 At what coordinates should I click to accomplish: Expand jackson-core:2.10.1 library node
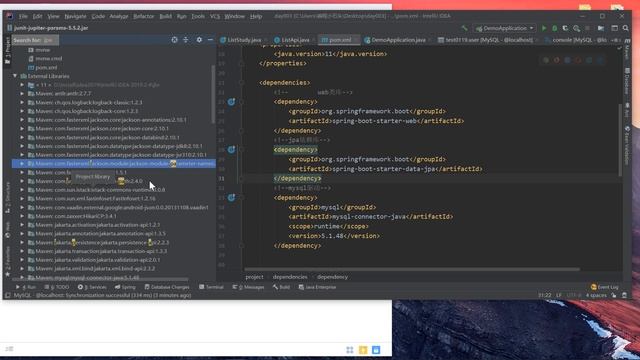point(22,129)
